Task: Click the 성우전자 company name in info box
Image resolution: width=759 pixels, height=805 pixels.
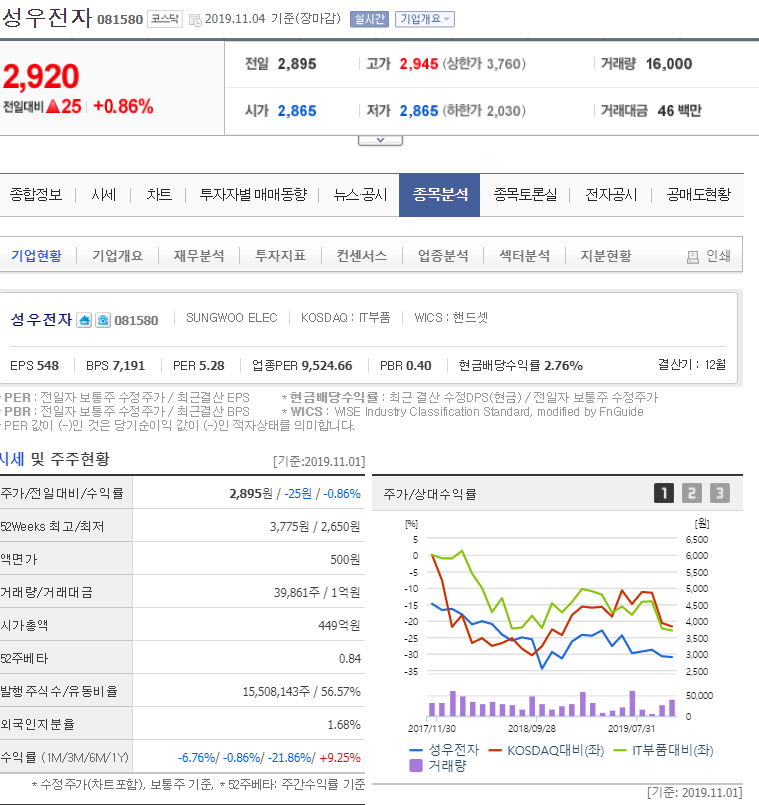Action: click(x=41, y=319)
